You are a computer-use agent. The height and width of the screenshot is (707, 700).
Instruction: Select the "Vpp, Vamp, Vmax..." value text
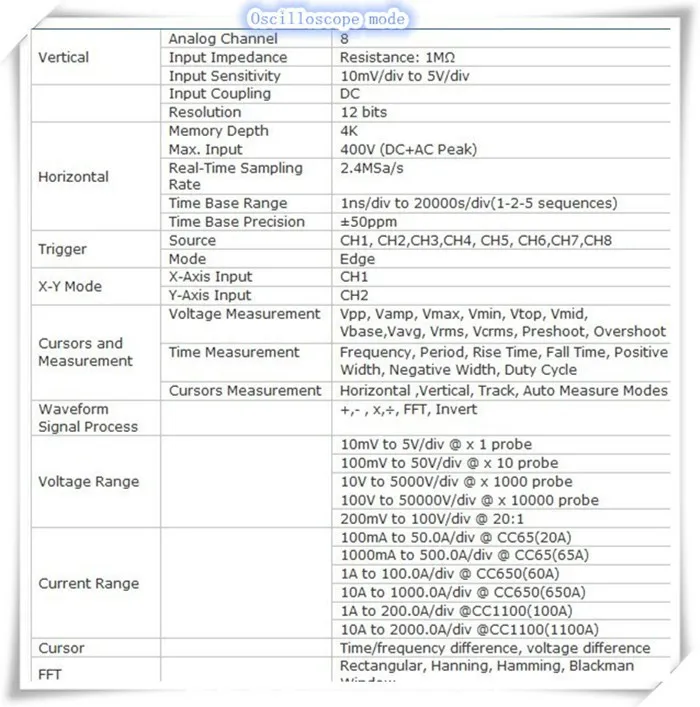[502, 322]
